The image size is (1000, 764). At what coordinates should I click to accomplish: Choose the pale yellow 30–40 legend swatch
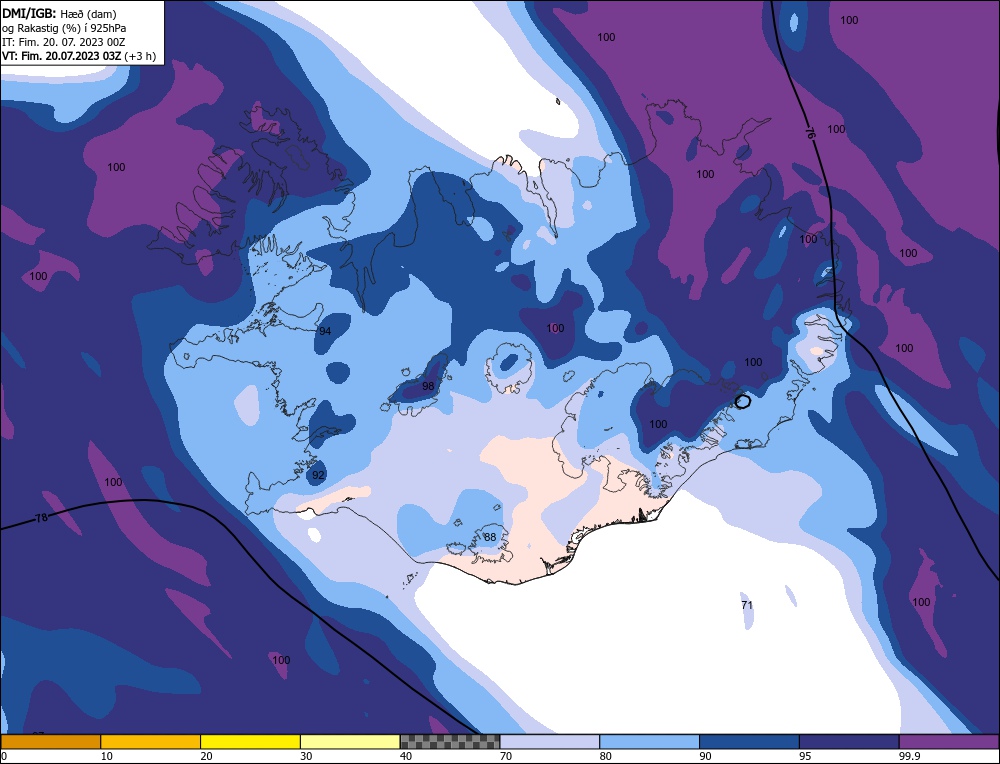click(x=350, y=742)
